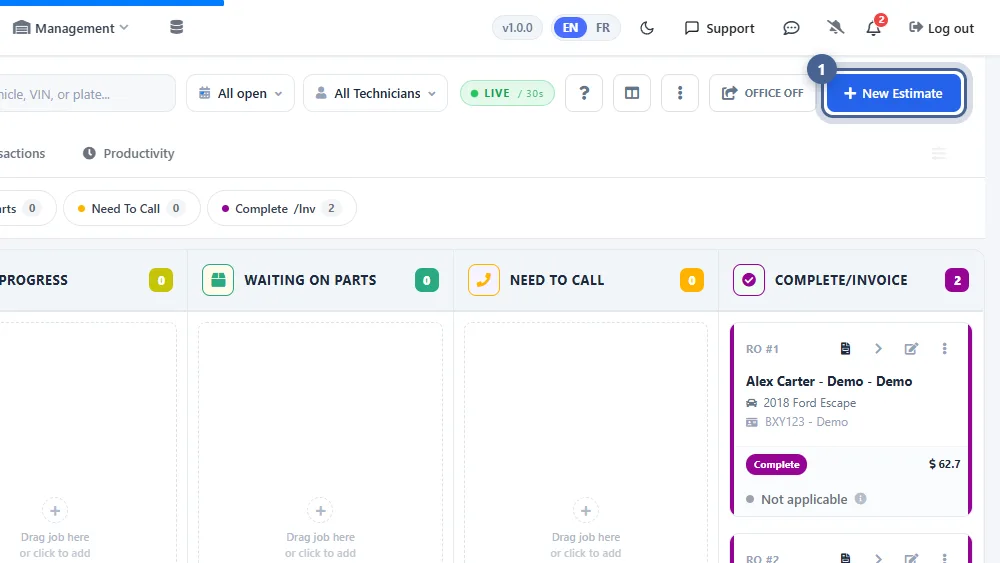Open RO #1 card options dots menu
The image size is (1000, 563).
tap(945, 349)
